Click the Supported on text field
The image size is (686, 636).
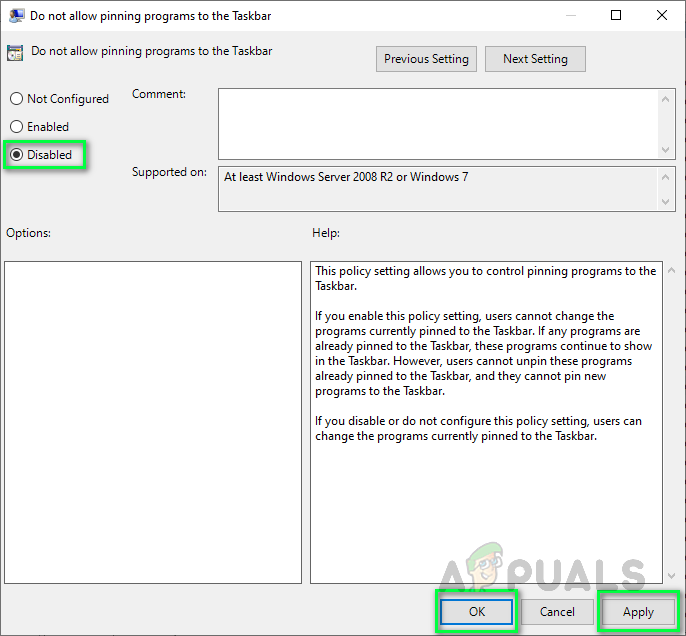[438, 189]
